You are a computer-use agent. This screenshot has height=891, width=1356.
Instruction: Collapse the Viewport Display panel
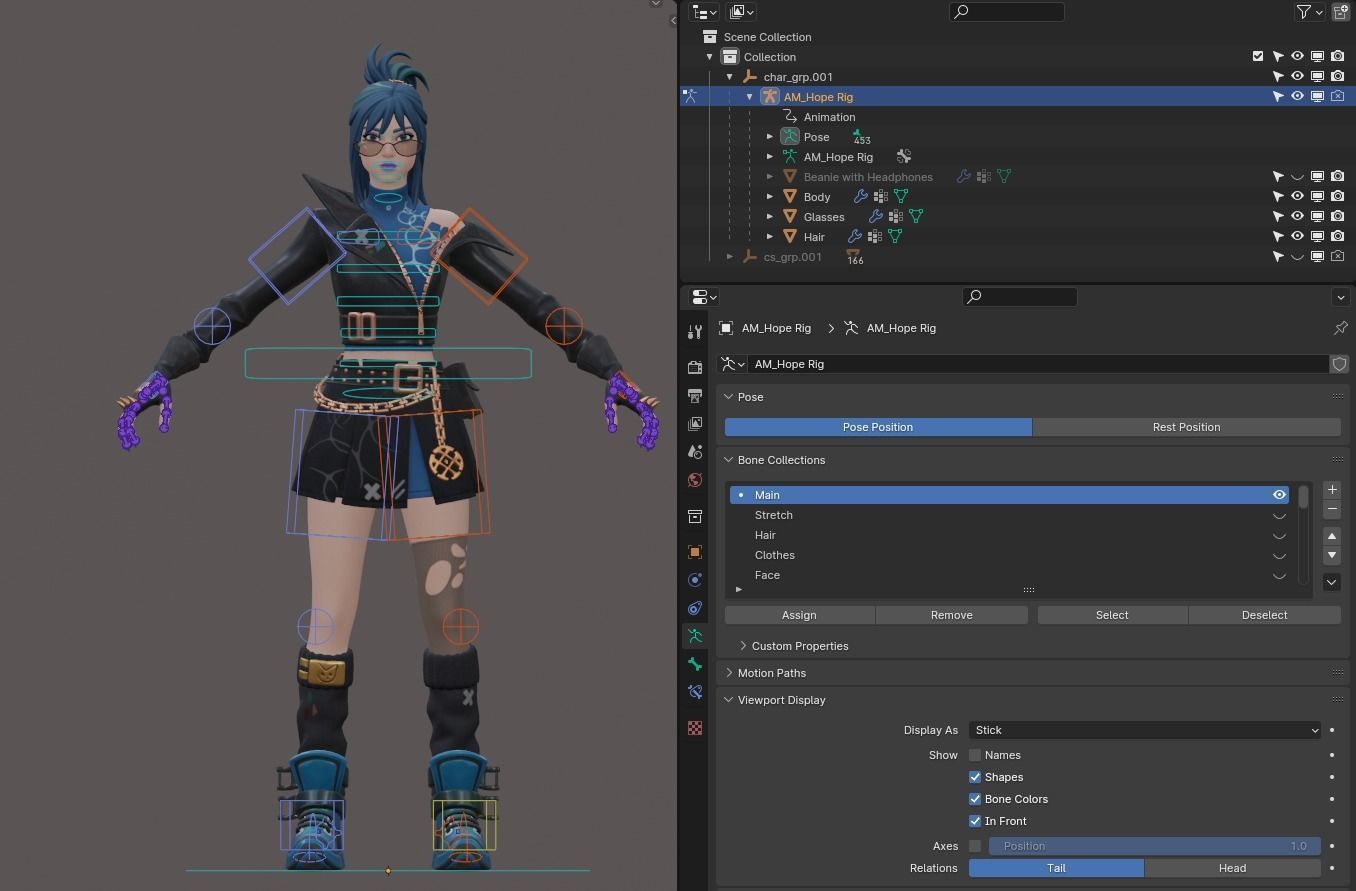tap(729, 700)
